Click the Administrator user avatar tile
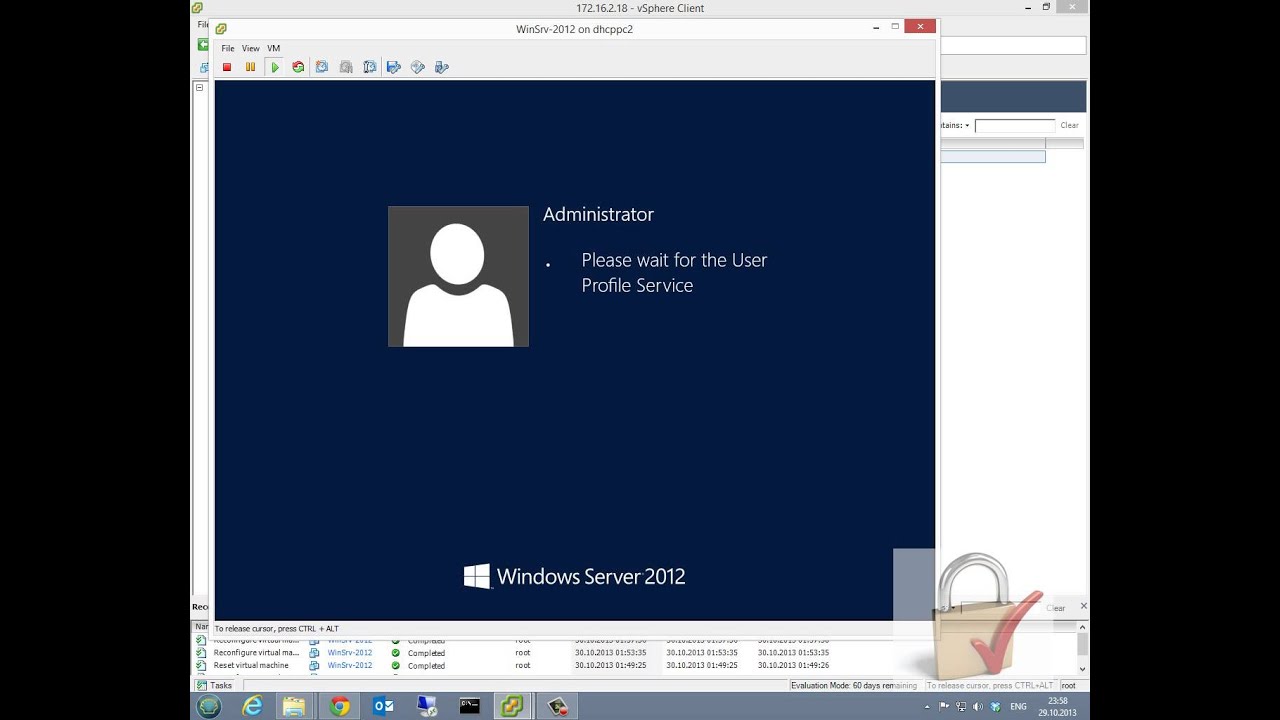This screenshot has height=720, width=1280. click(458, 276)
